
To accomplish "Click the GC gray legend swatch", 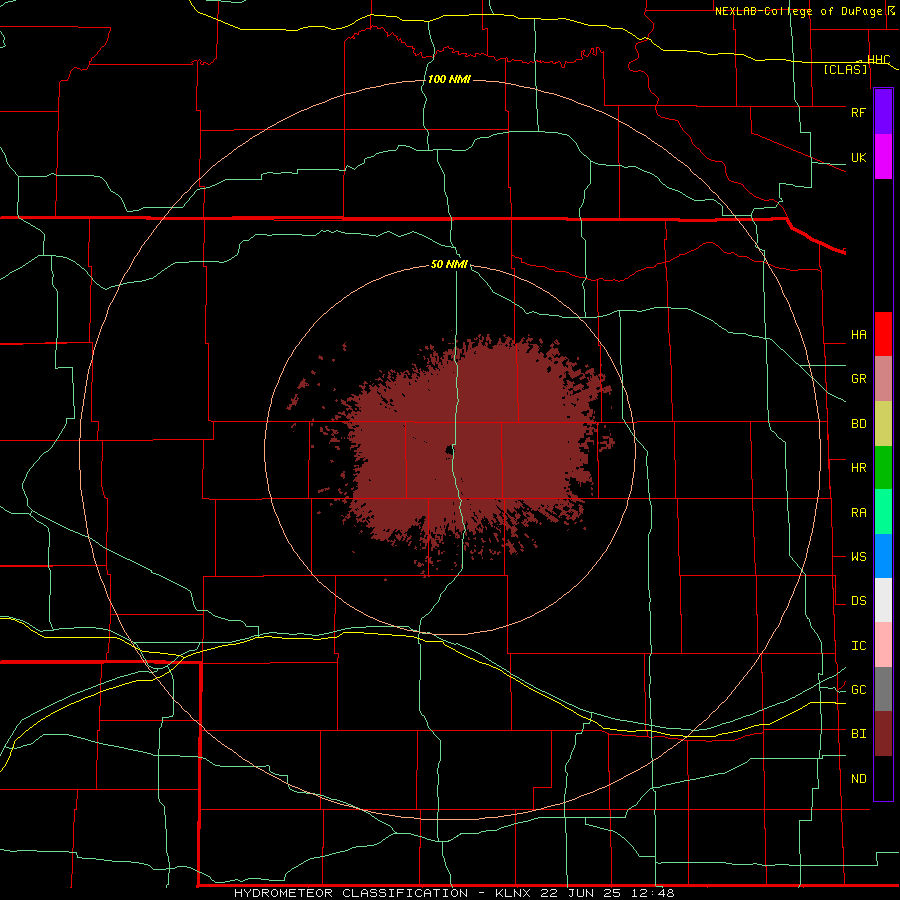I will 883,689.
